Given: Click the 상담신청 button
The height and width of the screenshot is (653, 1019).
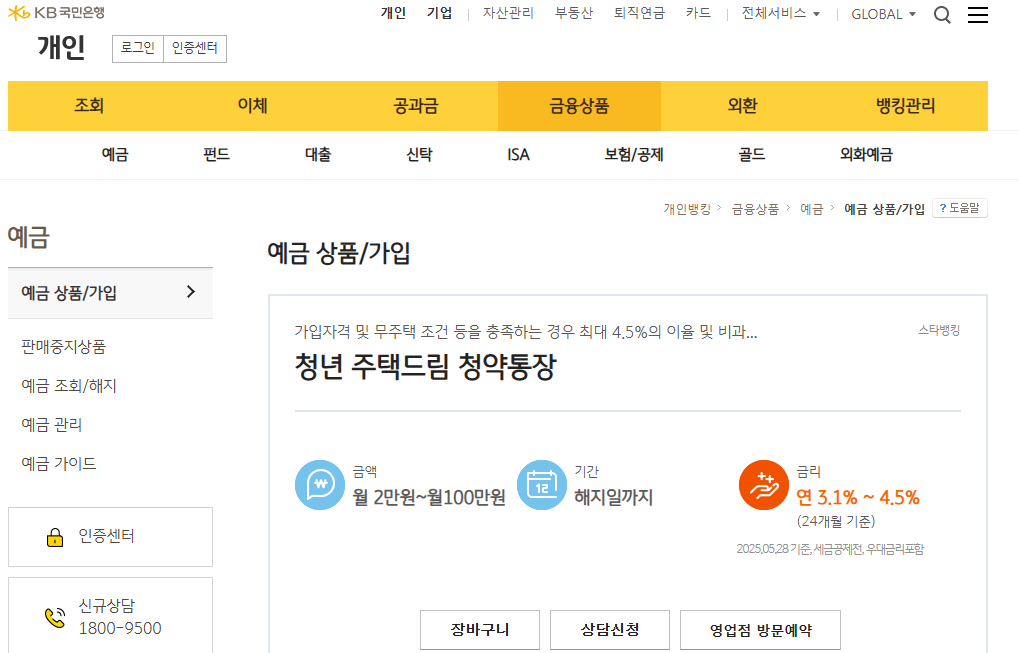Looking at the screenshot, I should coord(610,630).
